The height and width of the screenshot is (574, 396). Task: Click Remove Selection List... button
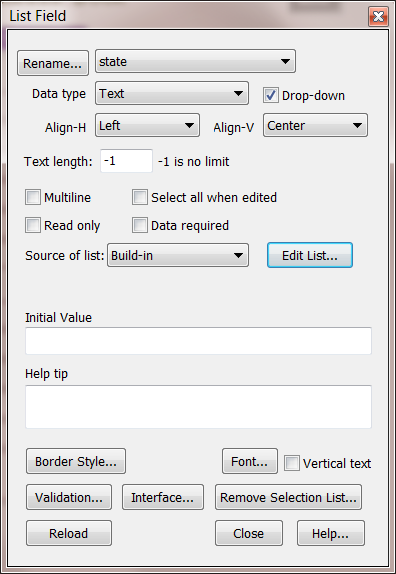point(288,497)
